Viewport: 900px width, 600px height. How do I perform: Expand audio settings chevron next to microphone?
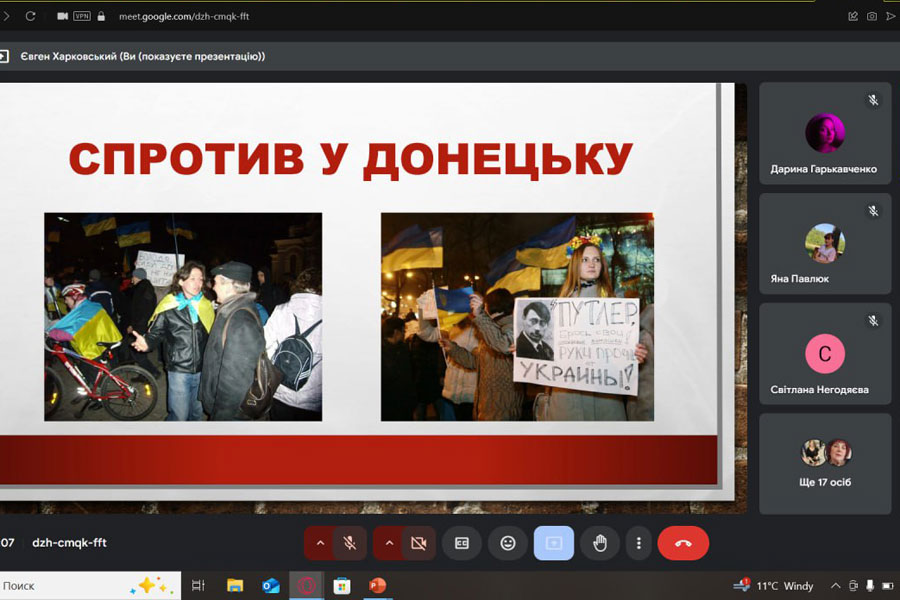(x=320, y=543)
